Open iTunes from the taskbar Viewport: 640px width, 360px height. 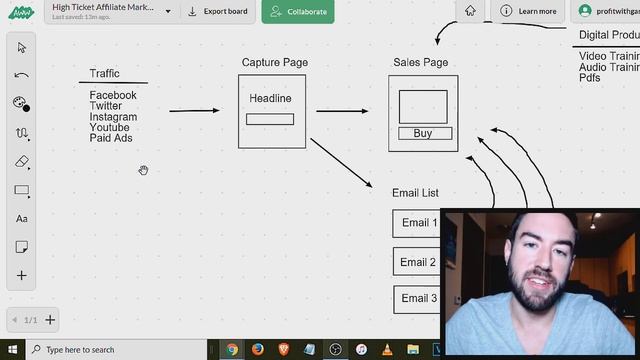(x=361, y=350)
